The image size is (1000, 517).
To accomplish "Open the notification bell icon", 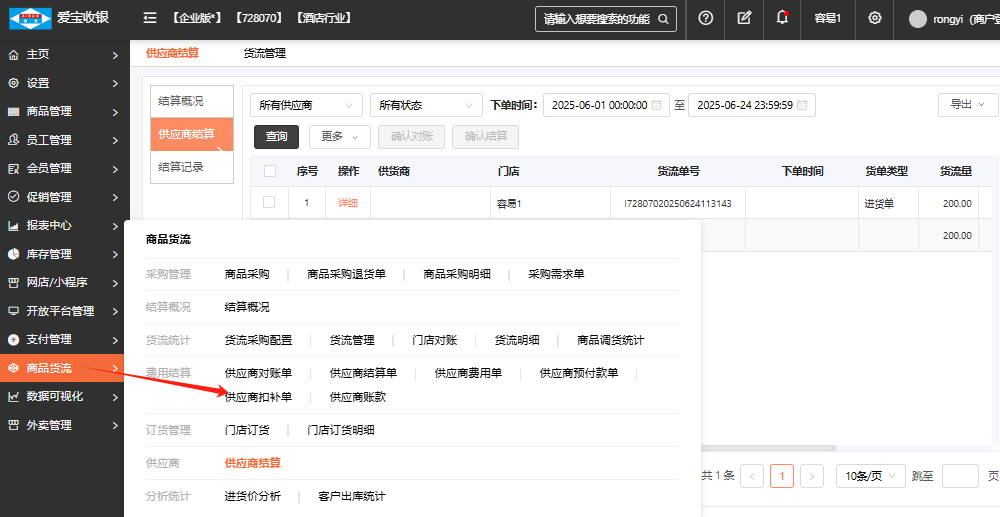I will (x=782, y=18).
